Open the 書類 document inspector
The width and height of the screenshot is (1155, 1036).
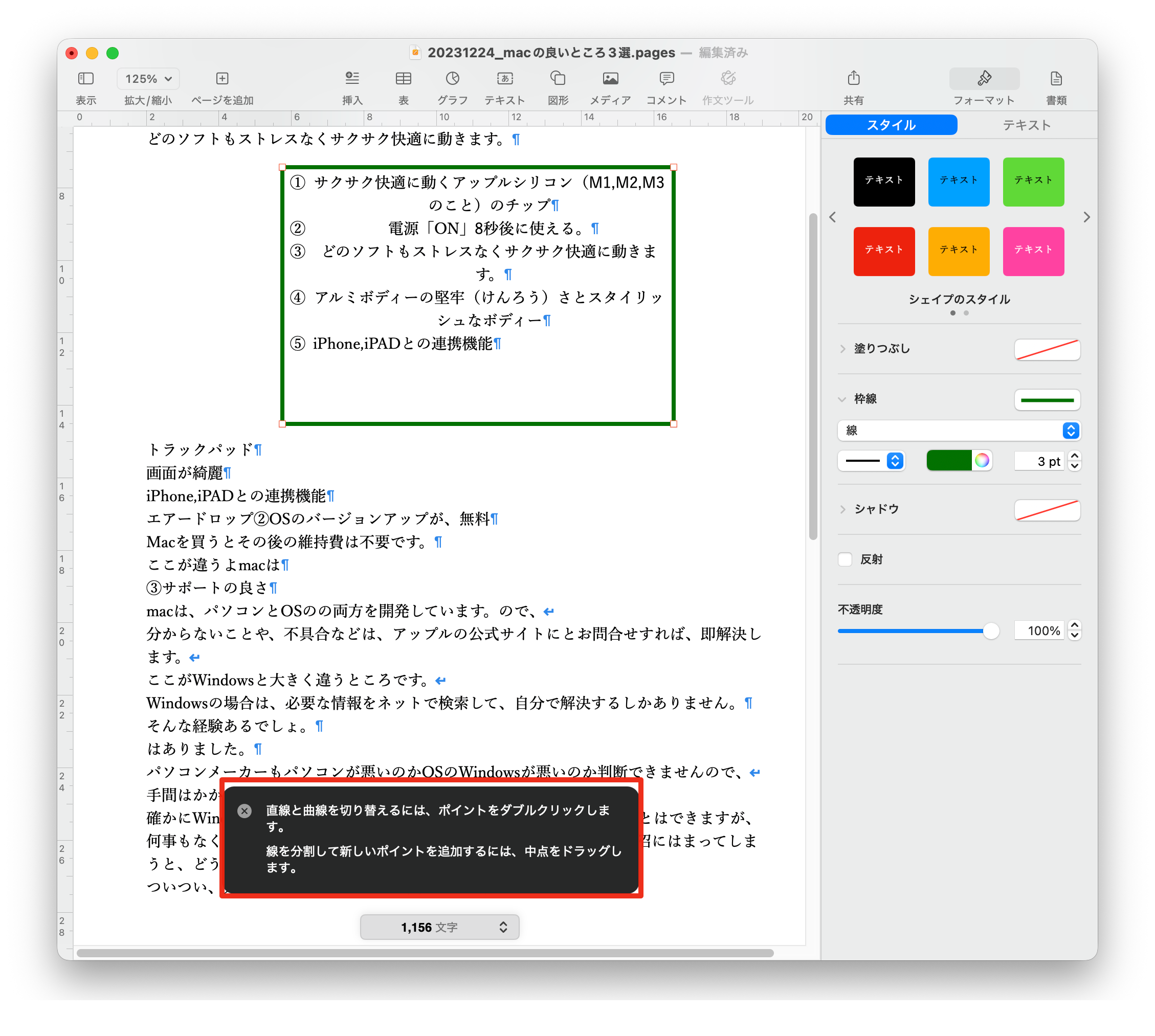1055,79
